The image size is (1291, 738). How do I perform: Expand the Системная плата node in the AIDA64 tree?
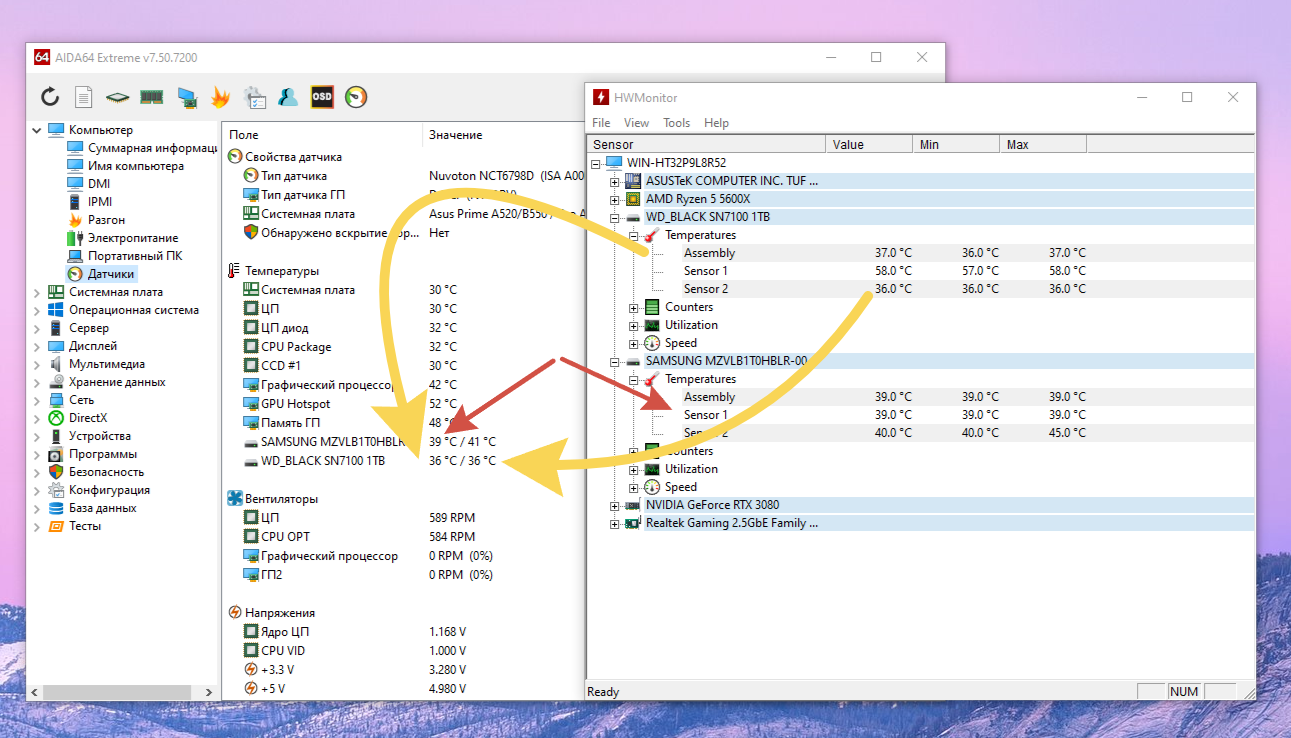click(x=37, y=292)
